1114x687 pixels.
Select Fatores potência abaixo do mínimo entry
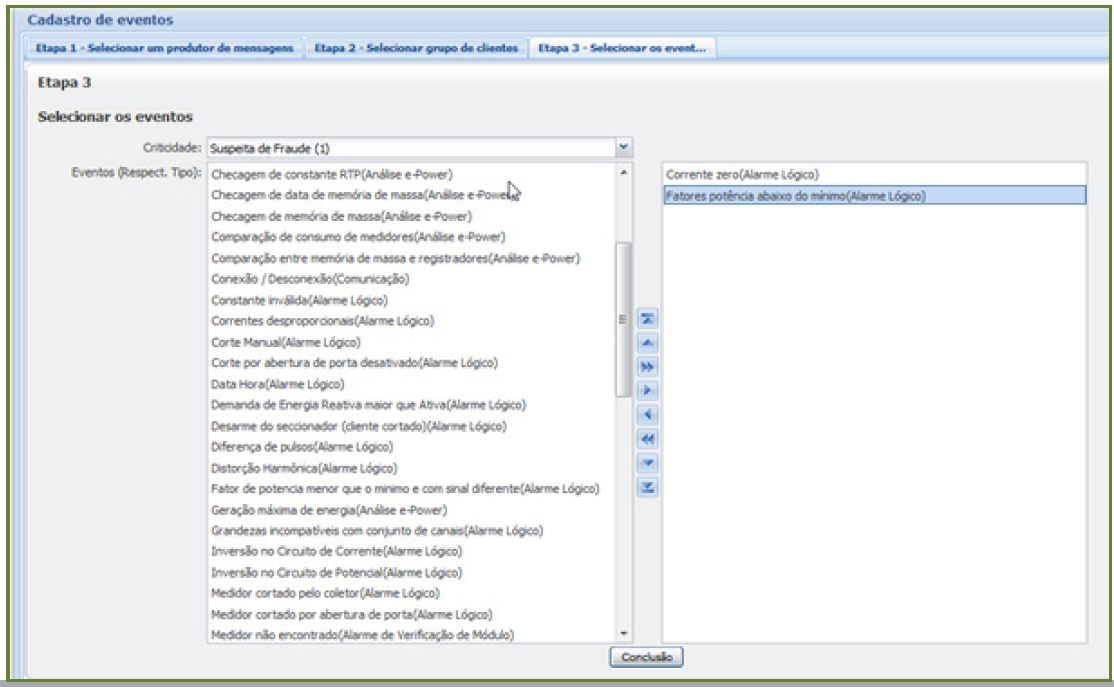[795, 196]
